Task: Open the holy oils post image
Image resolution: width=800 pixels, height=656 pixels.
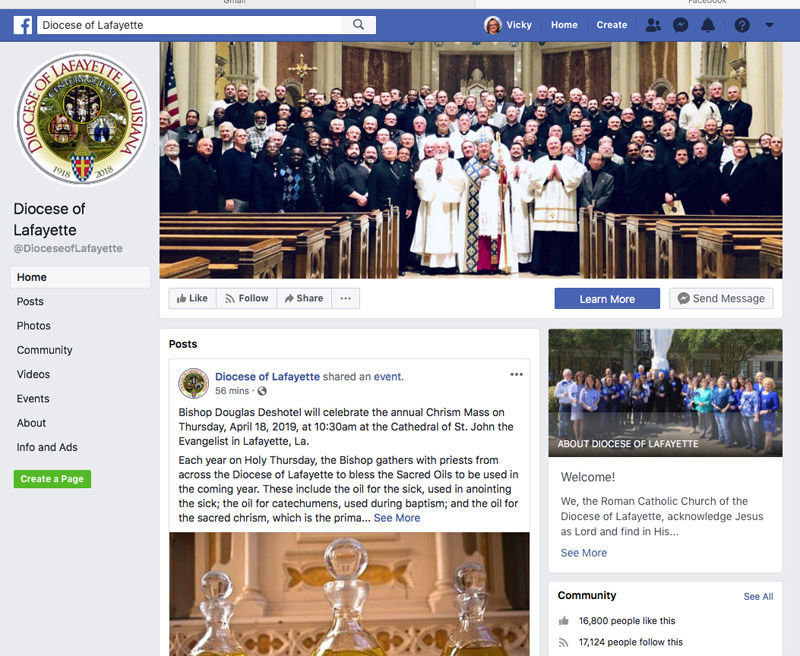Action: 349,594
